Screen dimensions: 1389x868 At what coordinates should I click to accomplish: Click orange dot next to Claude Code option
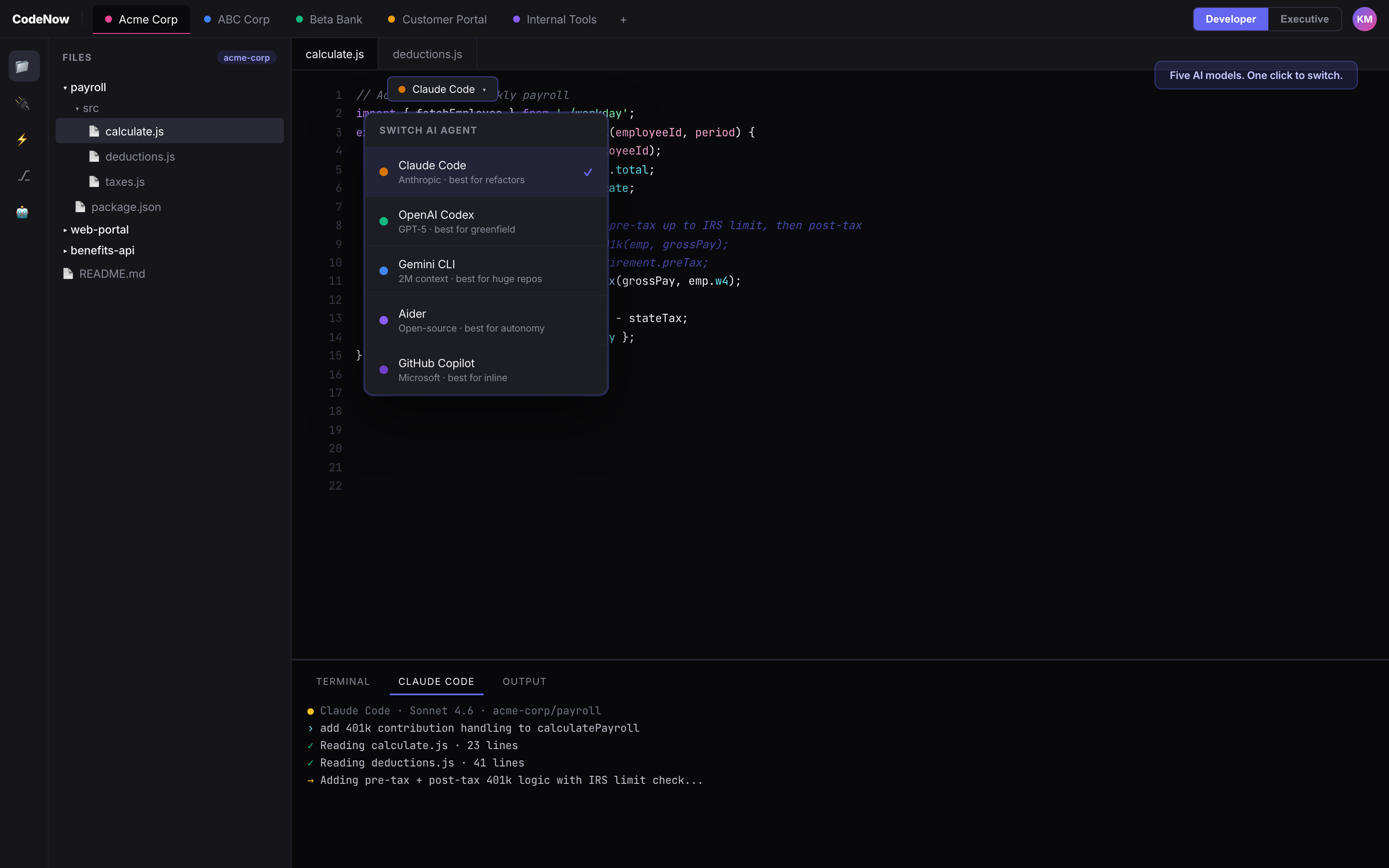(x=383, y=172)
